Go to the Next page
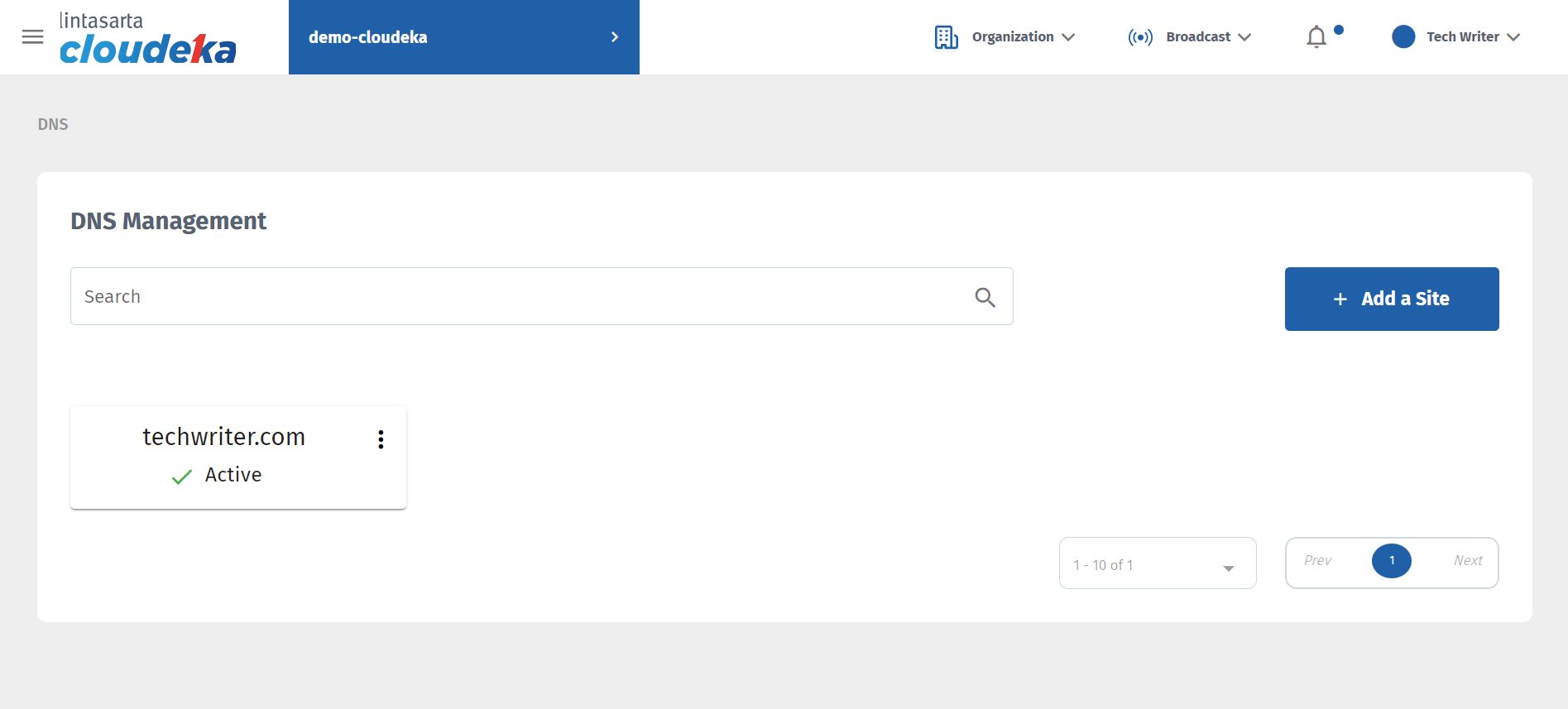The width and height of the screenshot is (1568, 709). pos(1468,561)
